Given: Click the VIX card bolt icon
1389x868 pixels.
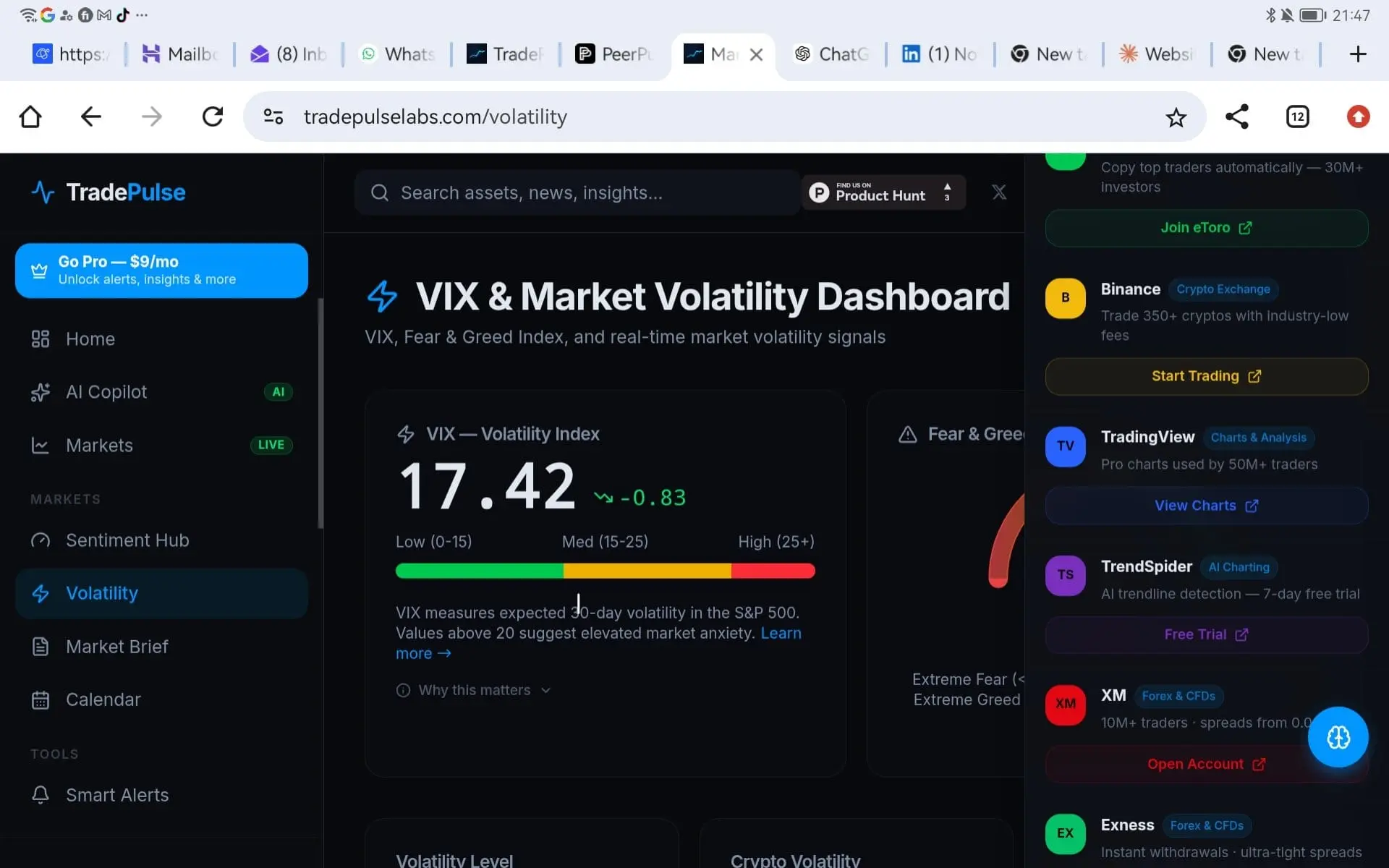Looking at the screenshot, I should (x=406, y=435).
